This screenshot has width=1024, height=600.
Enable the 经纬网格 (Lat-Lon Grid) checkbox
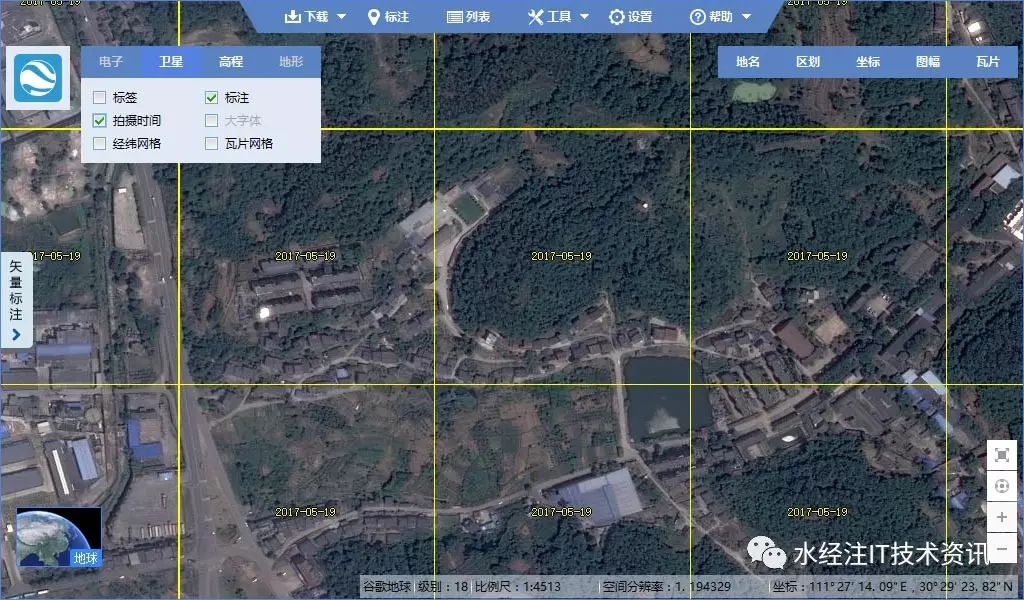99,143
